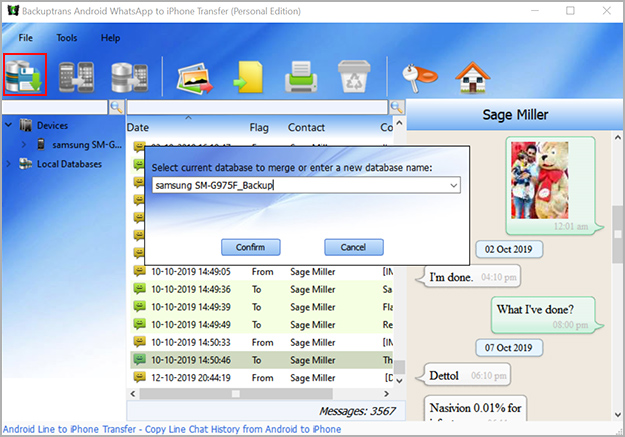The height and width of the screenshot is (437, 625).
Task: Open the Tools menu
Action: point(67,38)
